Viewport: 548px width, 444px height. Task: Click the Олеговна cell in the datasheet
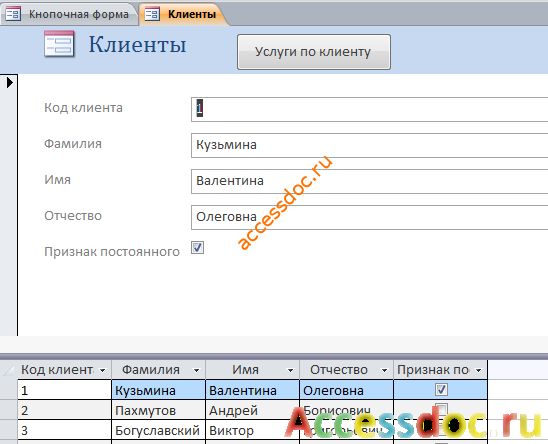tap(346, 390)
